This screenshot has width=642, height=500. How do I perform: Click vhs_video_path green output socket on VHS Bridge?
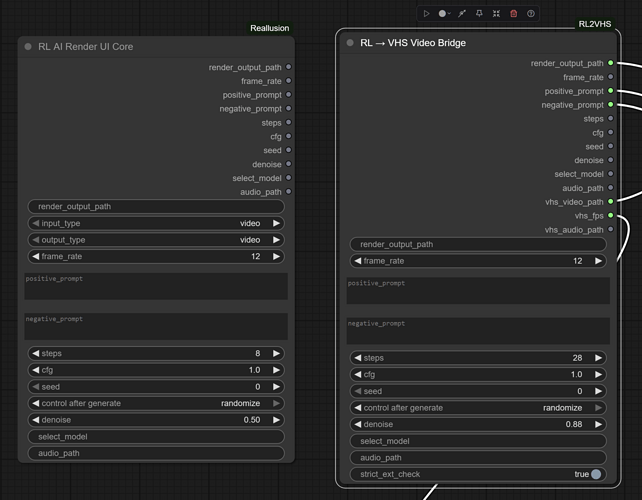(610, 201)
